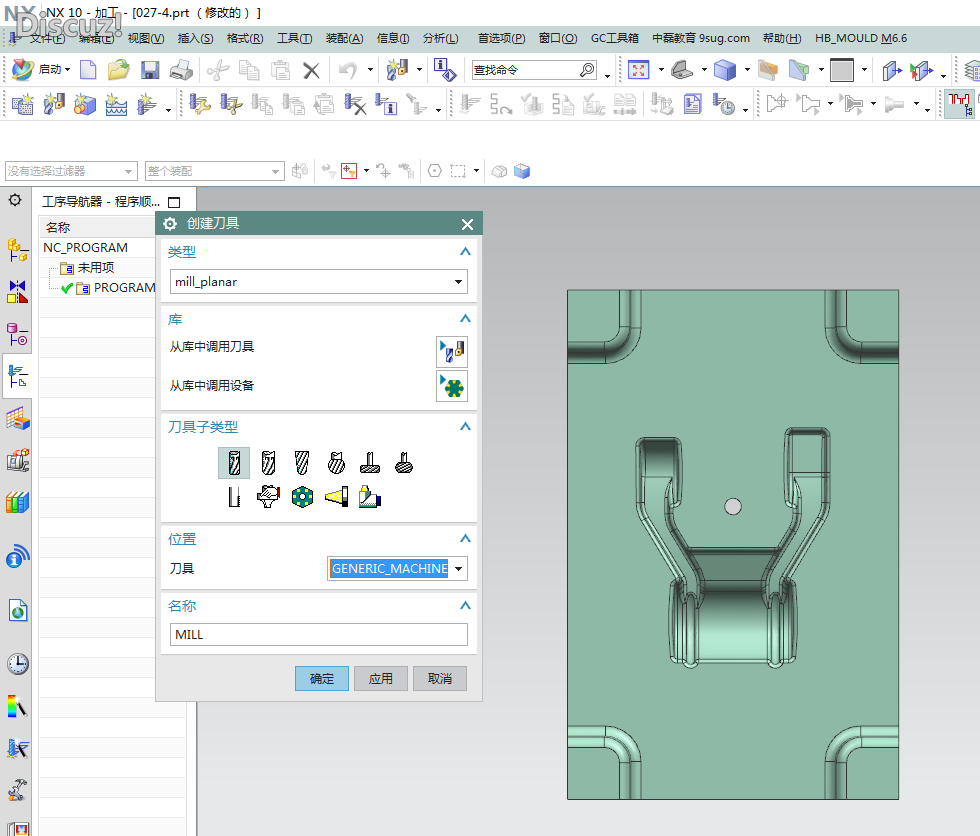Open the 视图(V) menu
The height and width of the screenshot is (836, 980).
coord(146,38)
